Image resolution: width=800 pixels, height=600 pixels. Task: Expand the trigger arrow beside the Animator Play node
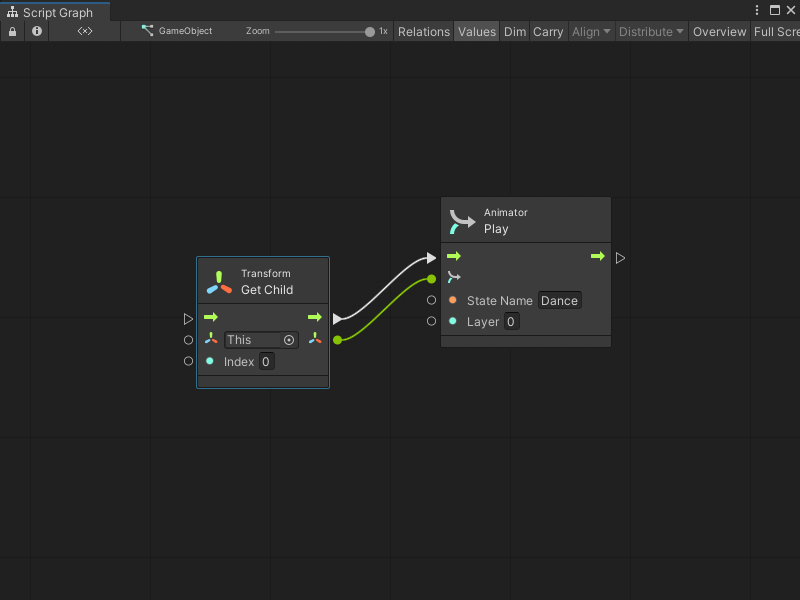pyautogui.click(x=620, y=257)
